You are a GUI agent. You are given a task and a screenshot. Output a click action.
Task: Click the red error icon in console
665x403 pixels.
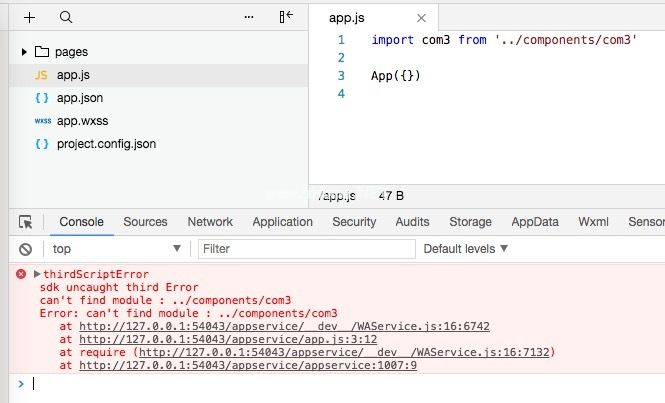21,274
